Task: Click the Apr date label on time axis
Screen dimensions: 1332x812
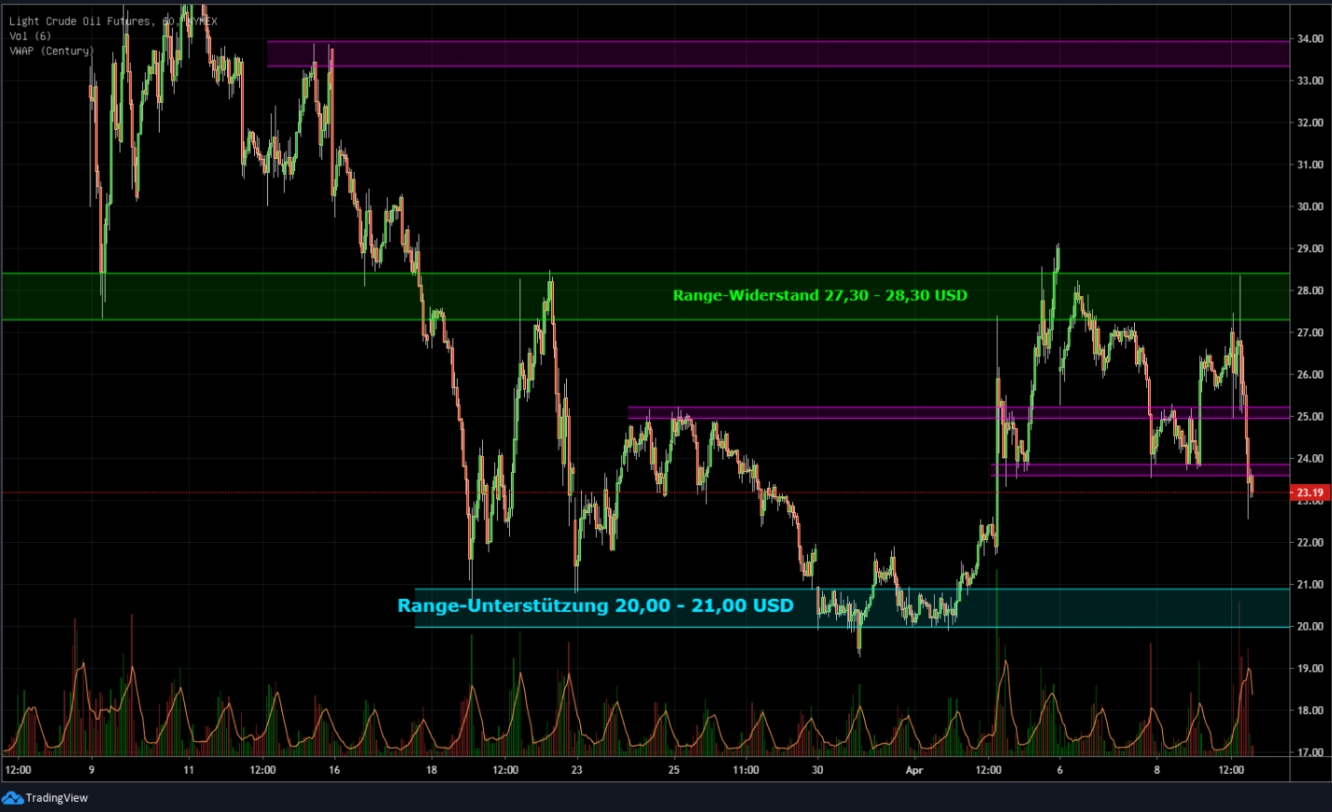Action: tap(915, 771)
